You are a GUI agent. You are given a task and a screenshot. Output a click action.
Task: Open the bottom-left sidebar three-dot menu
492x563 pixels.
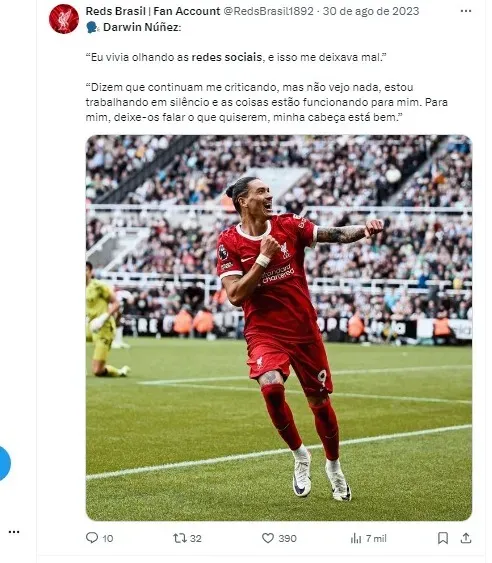click(x=14, y=532)
